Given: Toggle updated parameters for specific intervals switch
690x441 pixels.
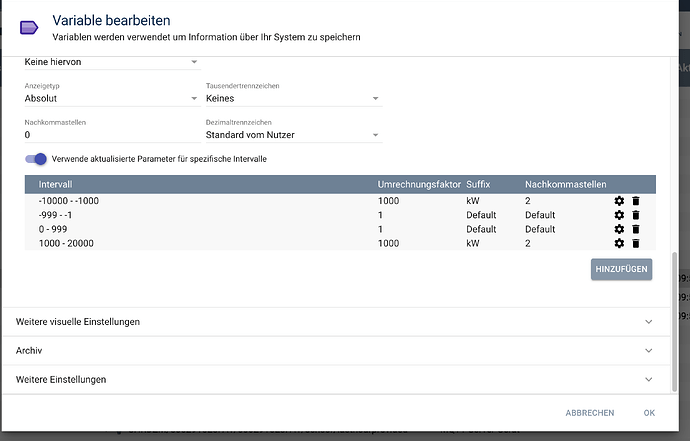Looking at the screenshot, I should (36, 159).
